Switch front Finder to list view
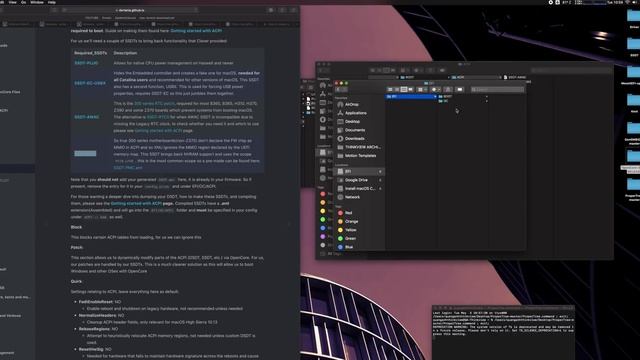Viewport: 640px width, 360px height. [397, 89]
